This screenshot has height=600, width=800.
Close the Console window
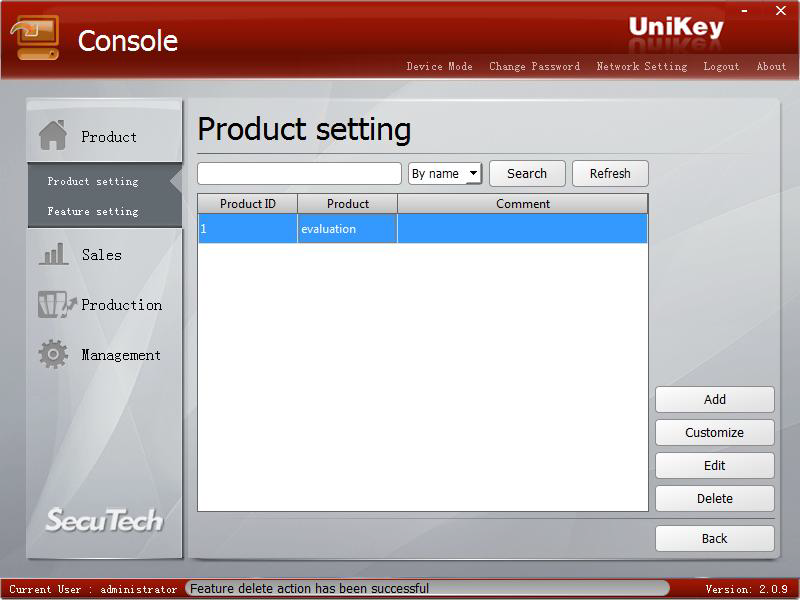(781, 11)
